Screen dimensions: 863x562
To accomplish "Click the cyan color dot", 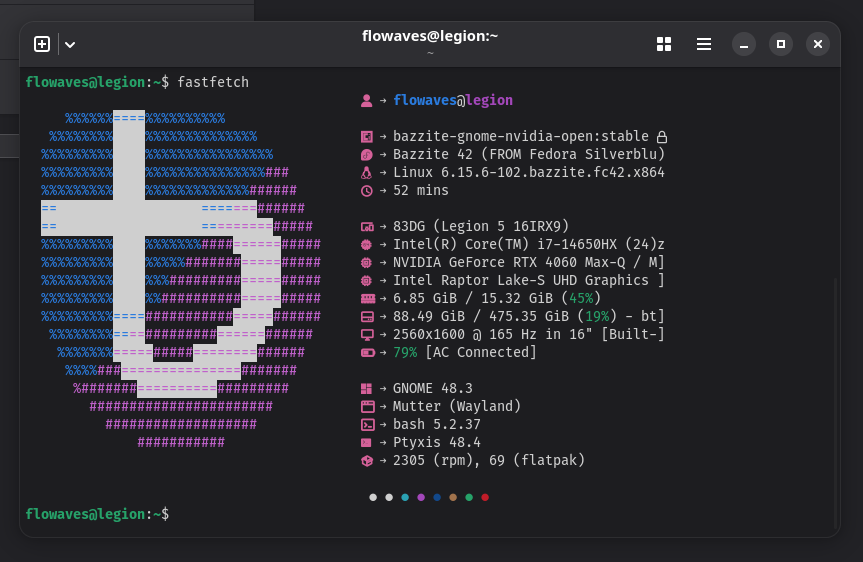I will tap(405, 497).
